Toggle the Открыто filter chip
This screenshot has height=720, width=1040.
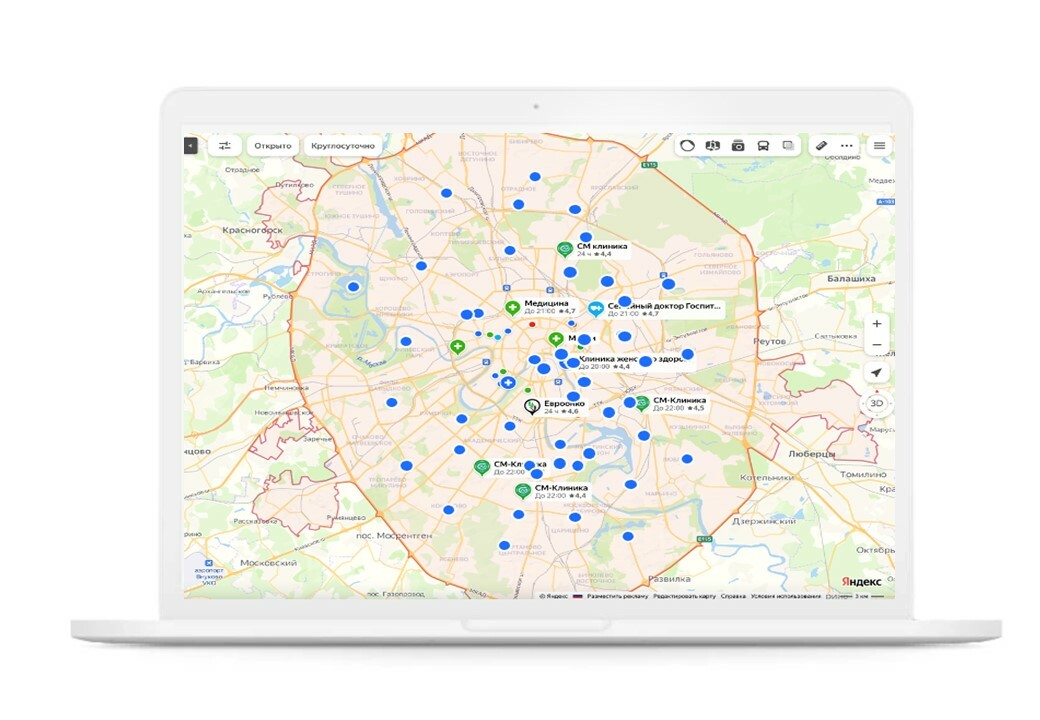[x=273, y=146]
